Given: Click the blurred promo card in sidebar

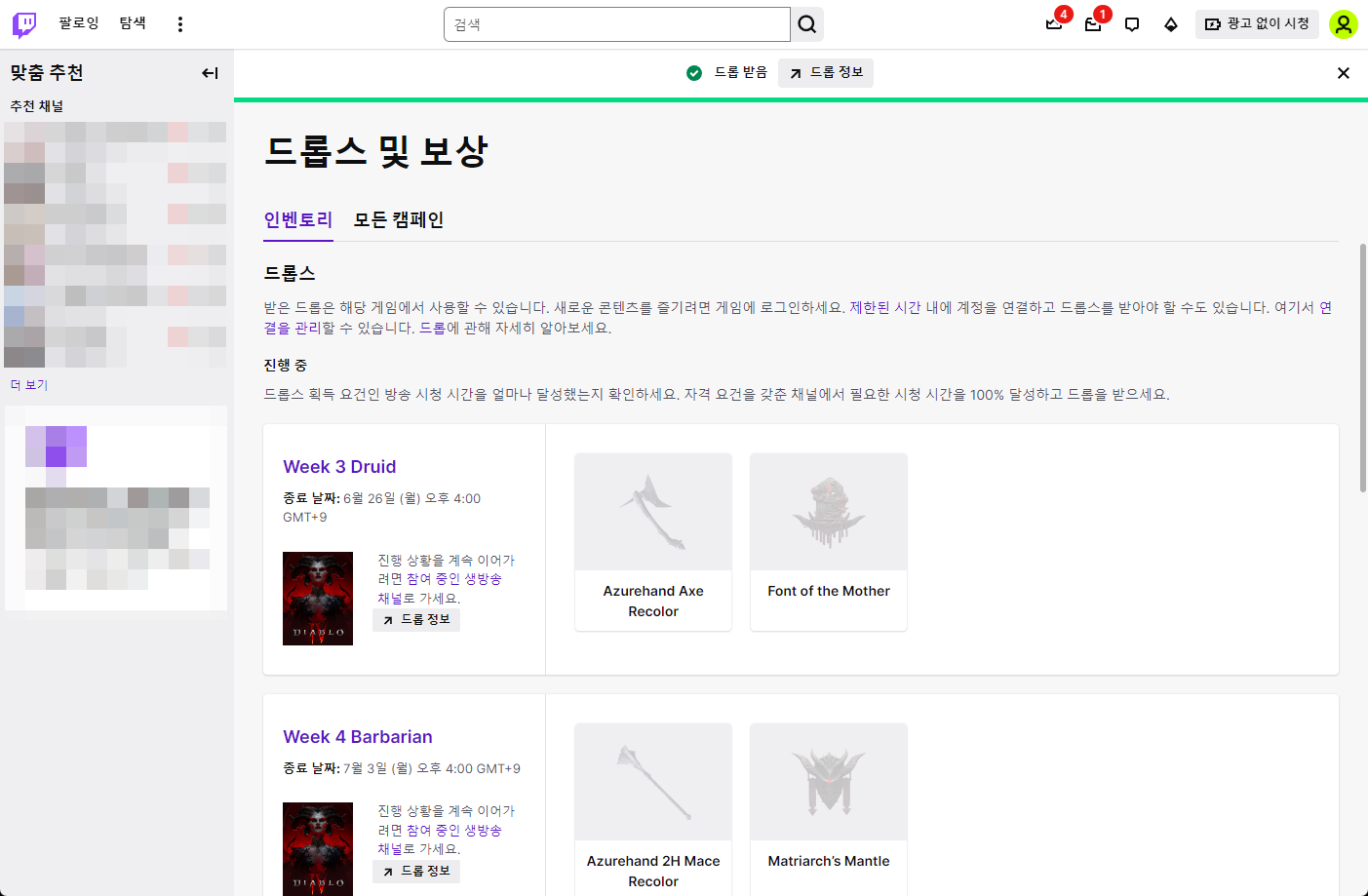Looking at the screenshot, I should [x=116, y=508].
